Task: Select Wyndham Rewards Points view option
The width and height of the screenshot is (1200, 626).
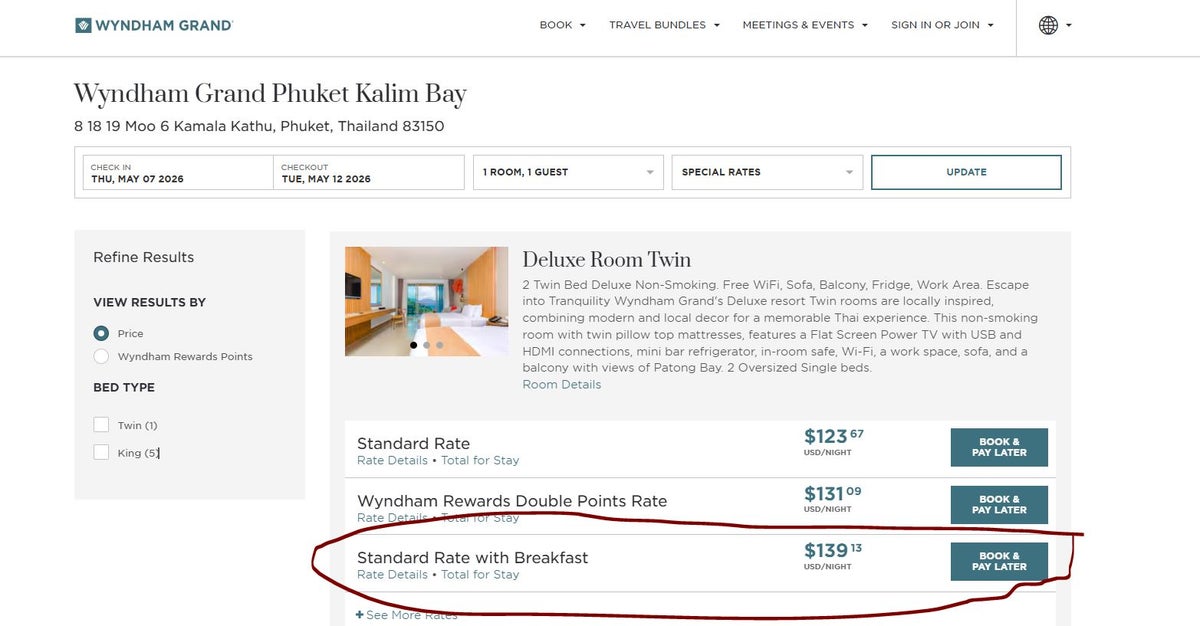Action: [101, 356]
